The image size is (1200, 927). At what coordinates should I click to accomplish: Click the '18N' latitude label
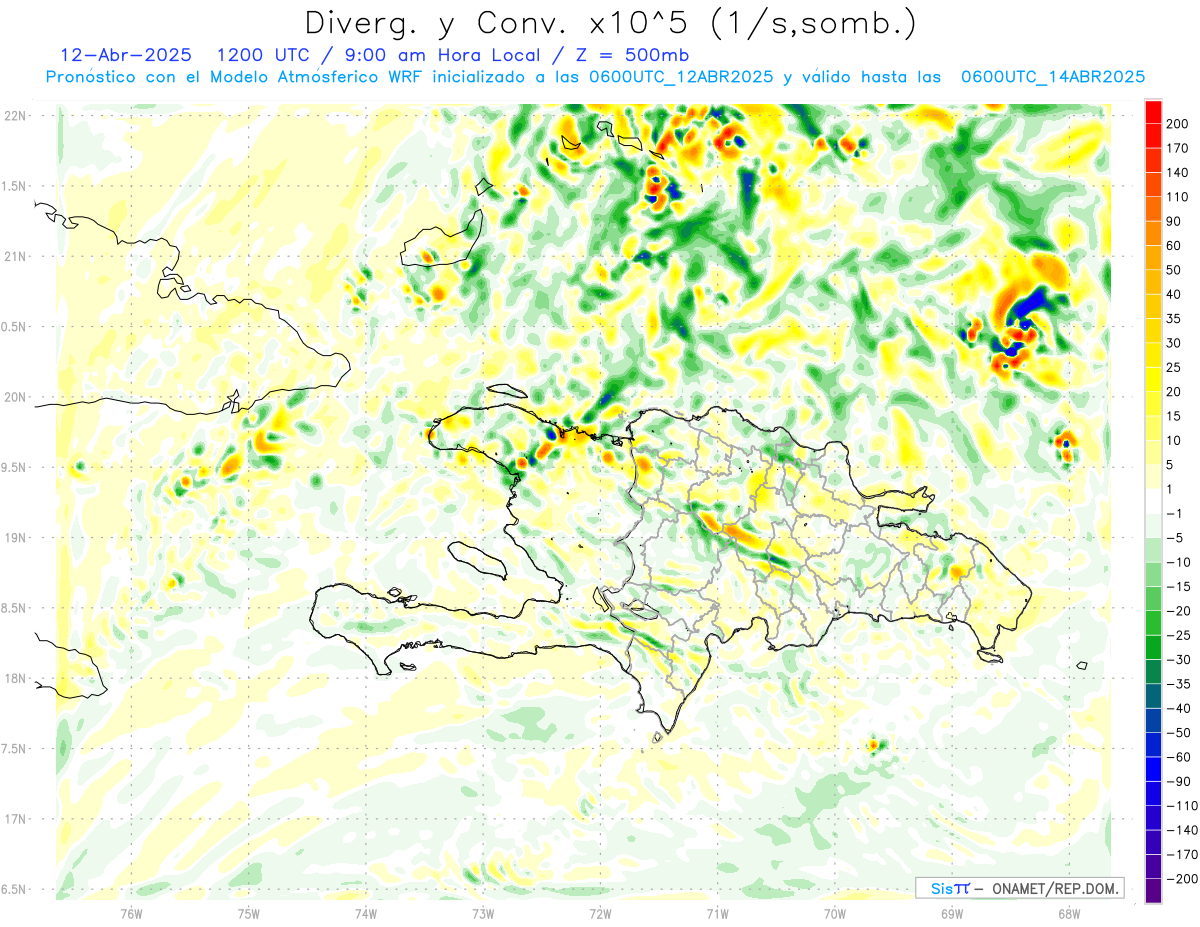[15, 678]
